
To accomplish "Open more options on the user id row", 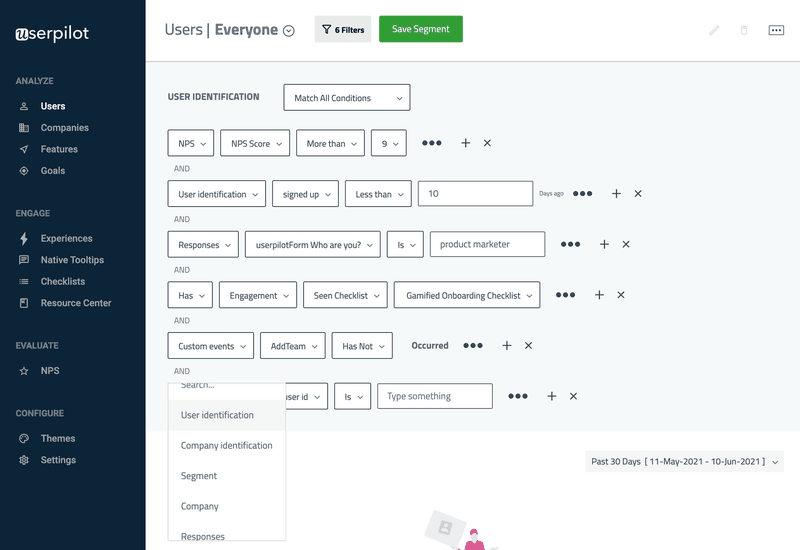I will tap(518, 396).
